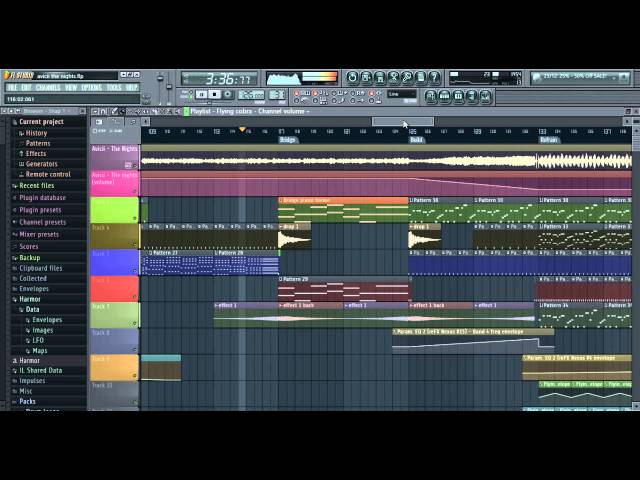Click the stop button in transport

coord(214,95)
